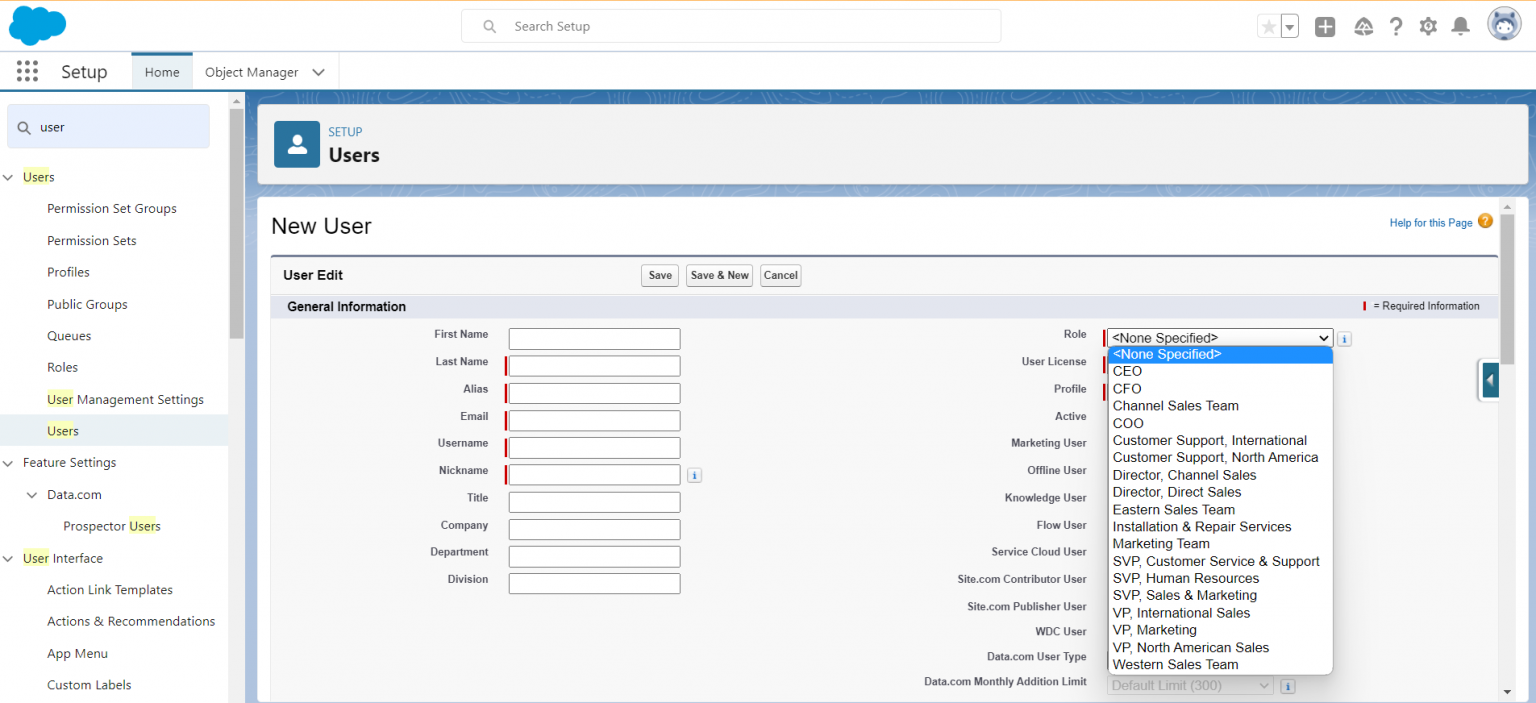Click the Data.com Monthly Addition Limit info icon
The width and height of the screenshot is (1536, 703).
(1288, 686)
